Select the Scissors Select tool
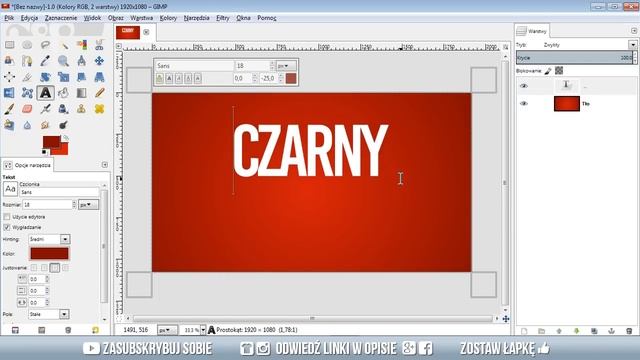Screen dimensions: 640x360 (99, 45)
